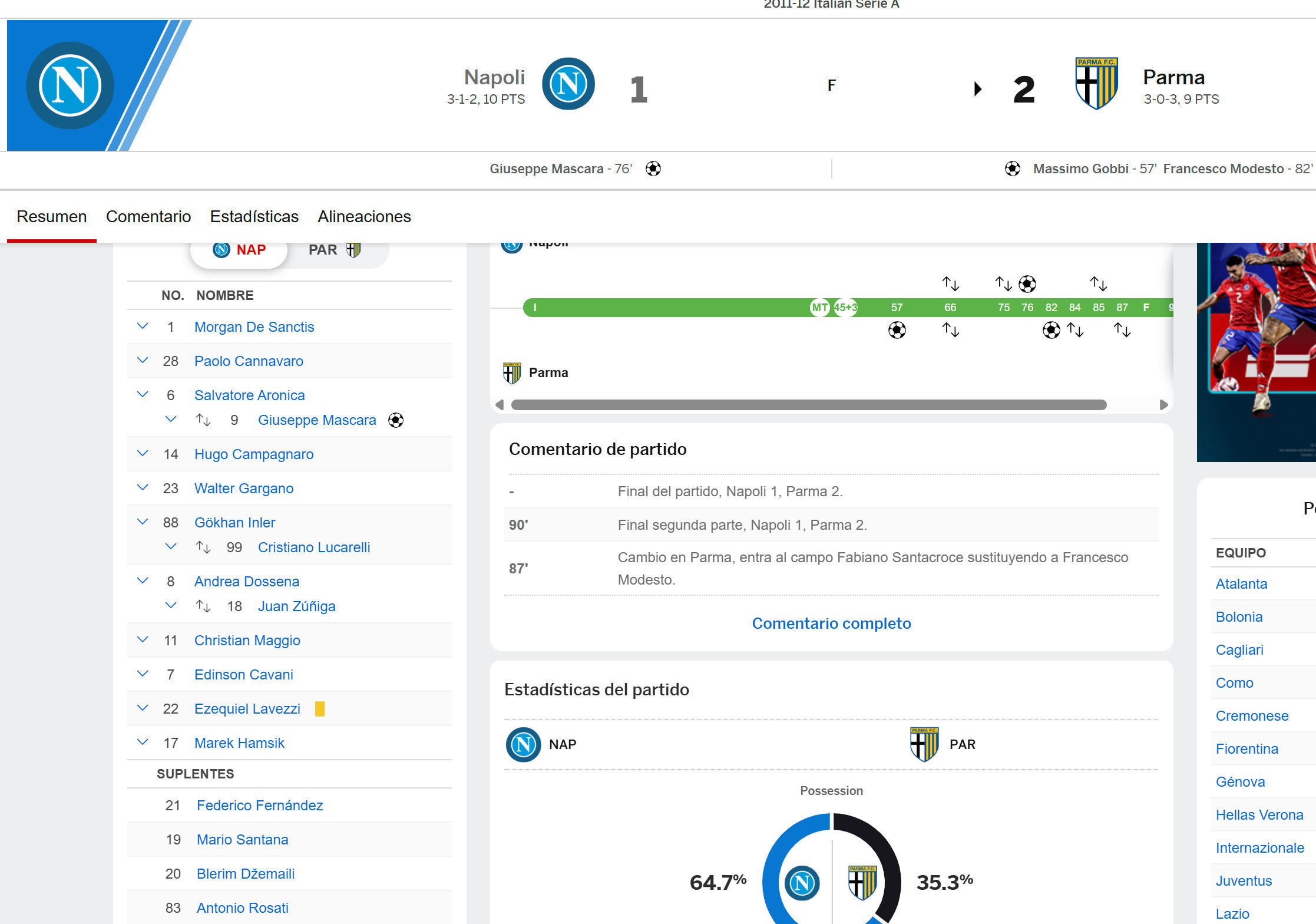Click the green match timeline bar
Image resolution: width=1316 pixels, height=924 pixels.
pos(848,308)
